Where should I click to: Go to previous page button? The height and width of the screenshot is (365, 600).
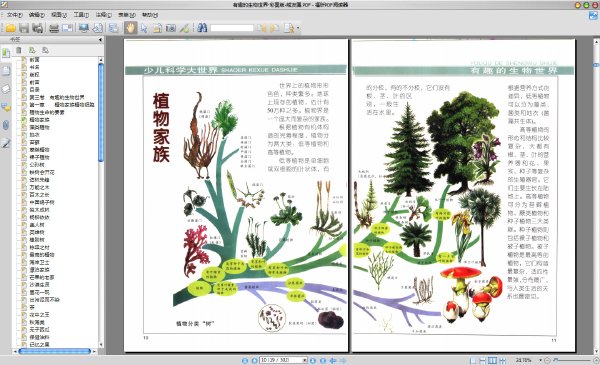[254, 360]
